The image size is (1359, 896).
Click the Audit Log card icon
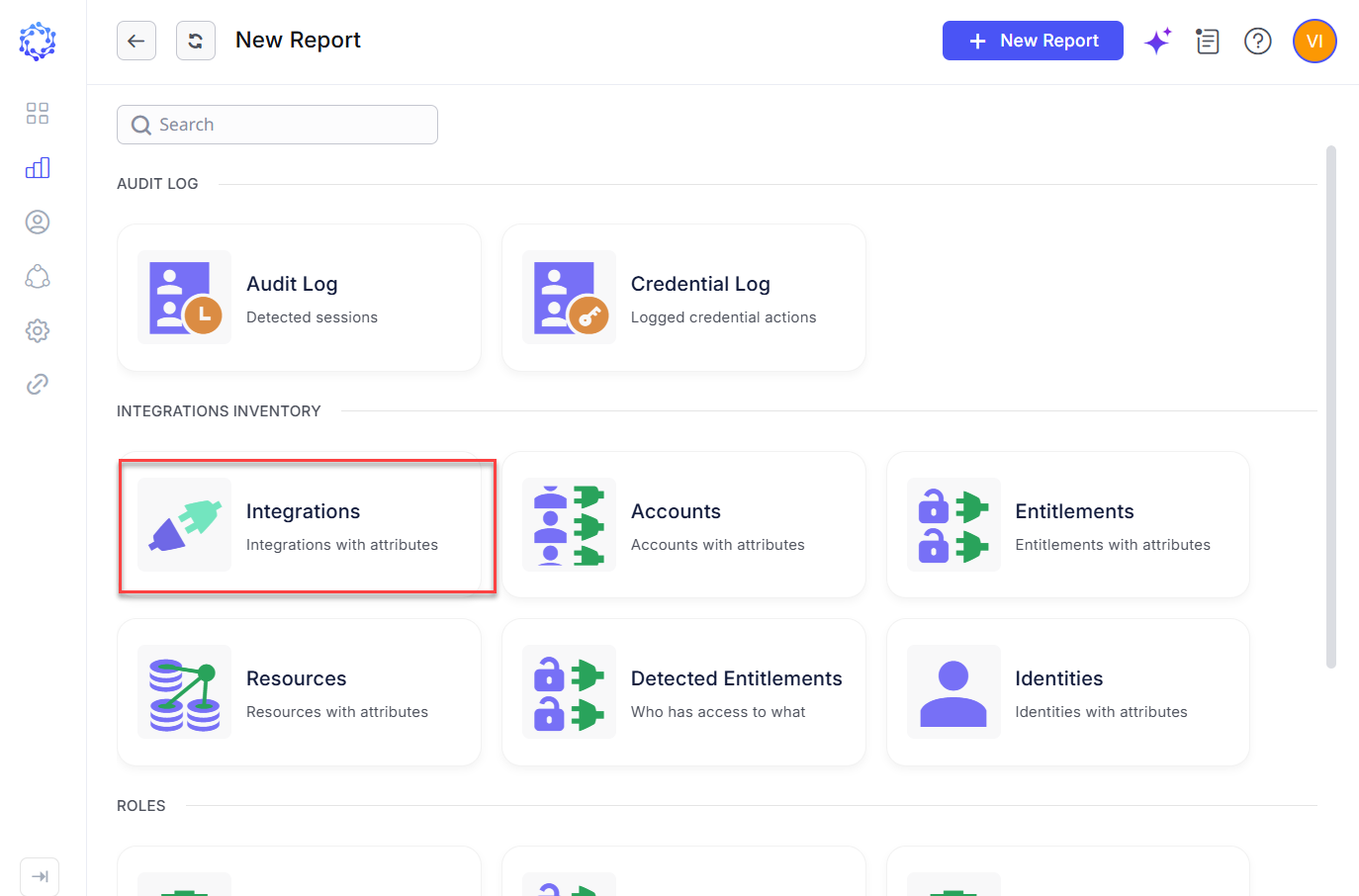pyautogui.click(x=184, y=298)
